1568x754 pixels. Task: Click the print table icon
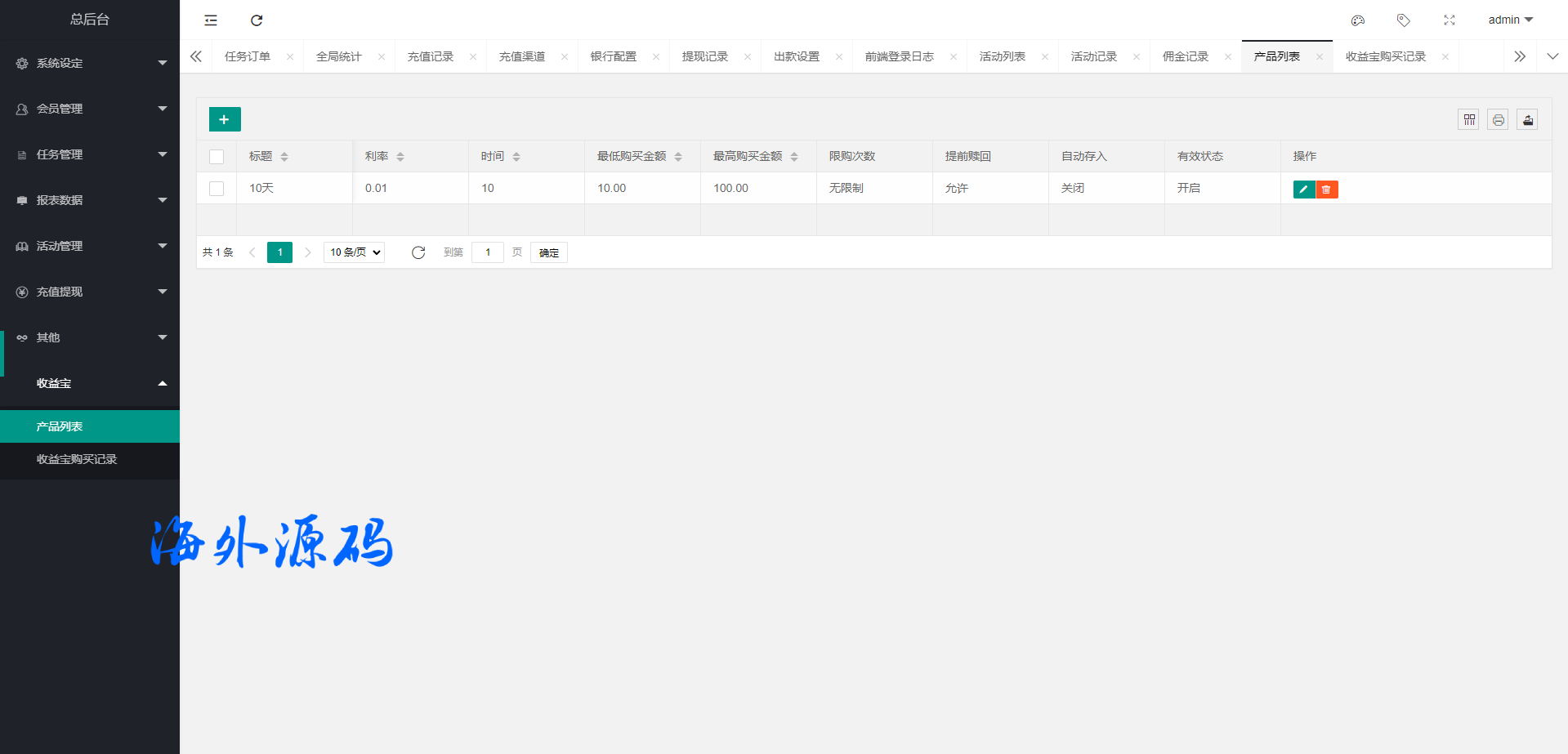[1498, 120]
